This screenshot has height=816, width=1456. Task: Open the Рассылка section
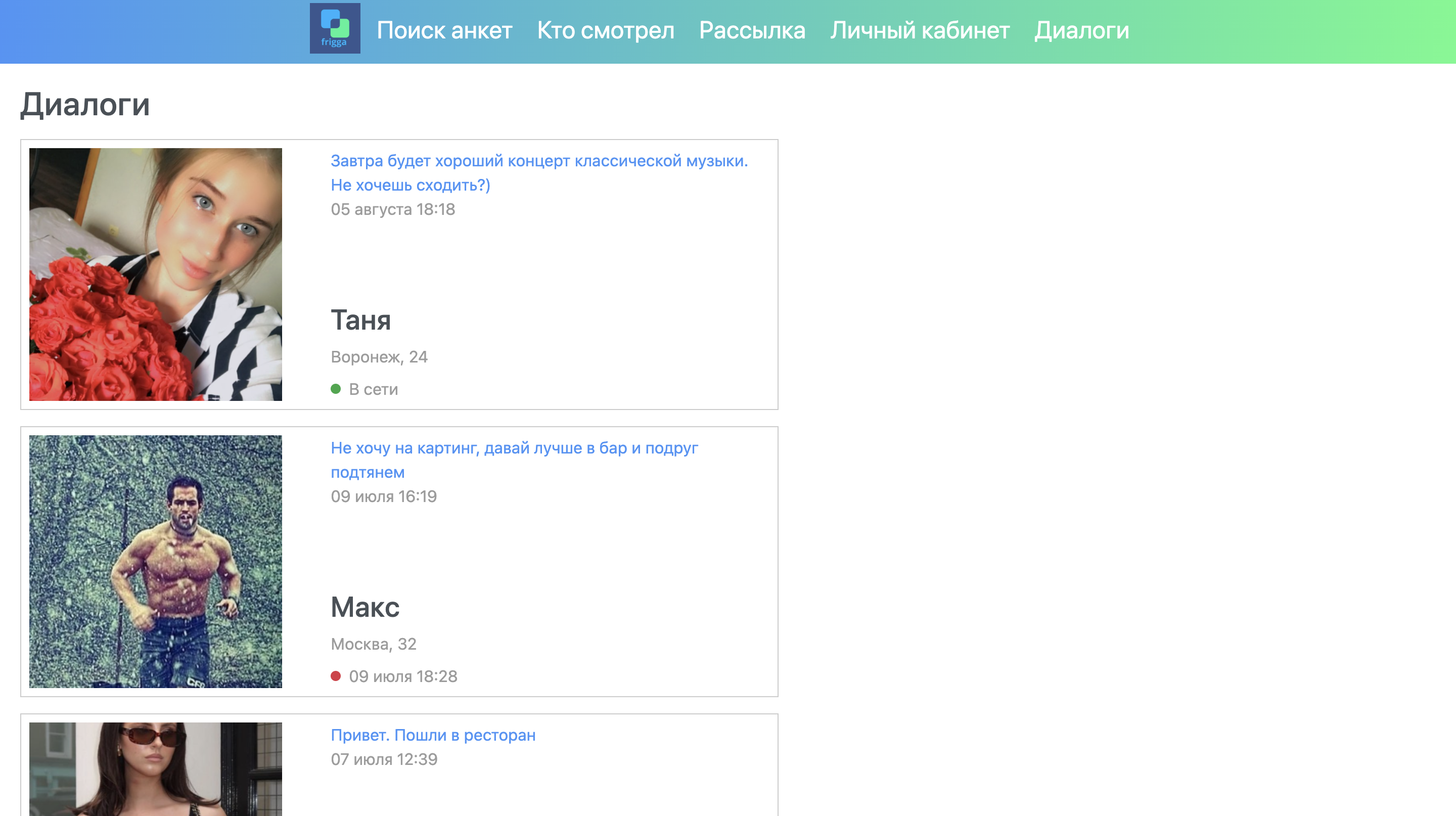click(x=752, y=30)
